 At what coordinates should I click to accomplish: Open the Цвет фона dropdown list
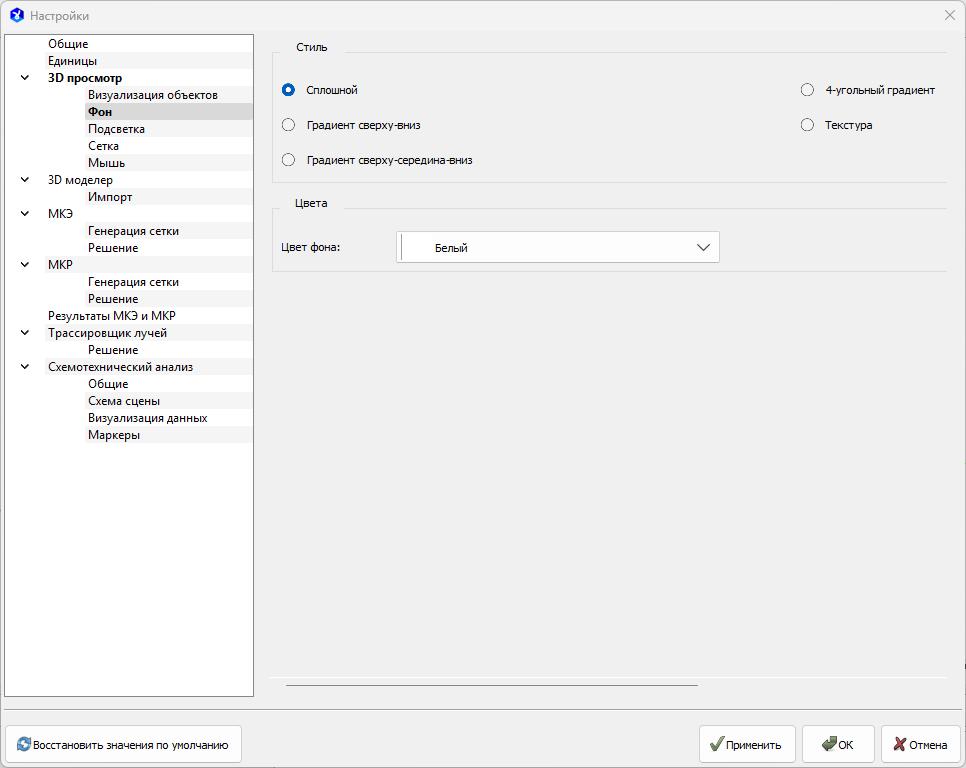point(703,248)
